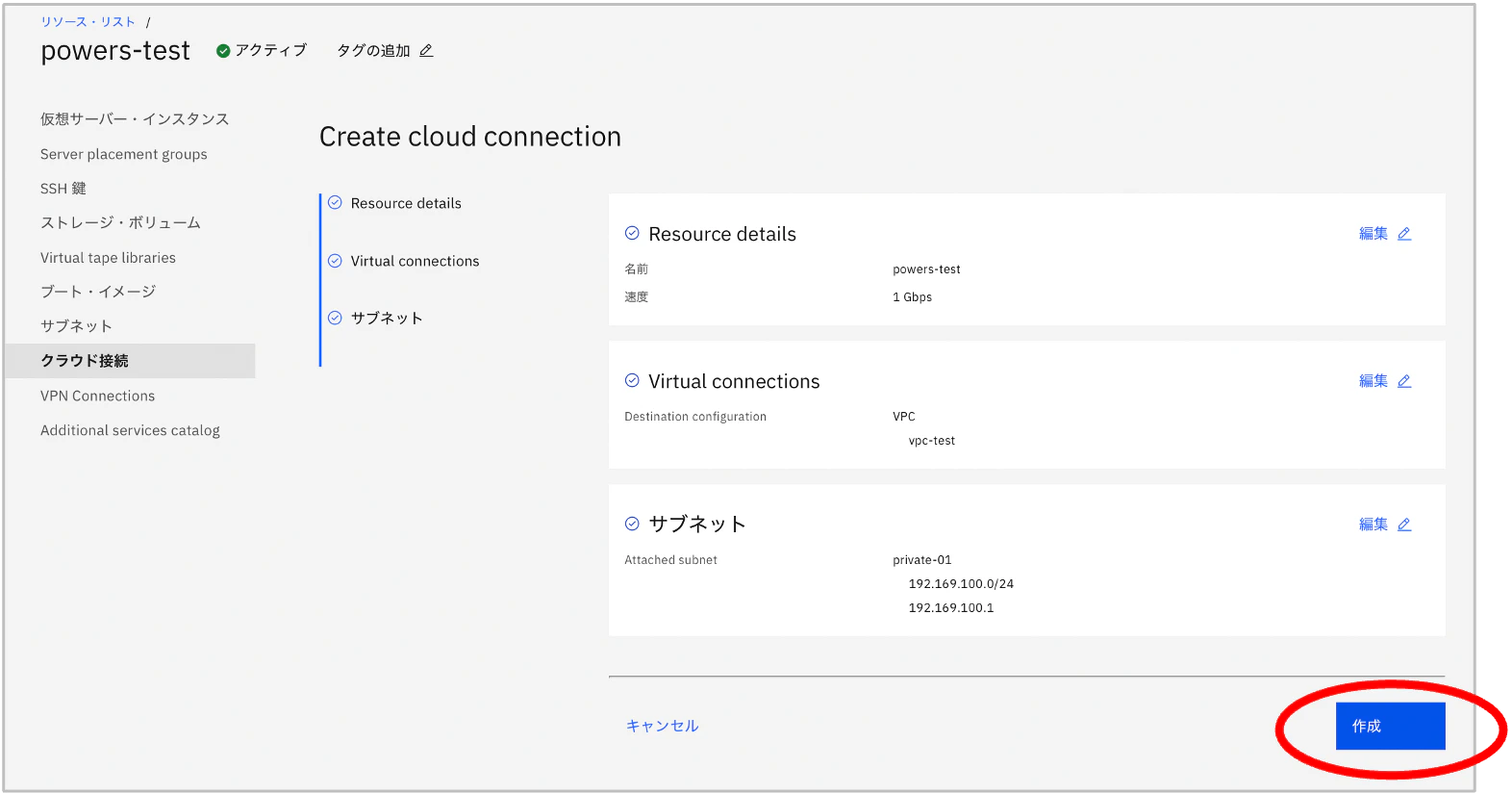The height and width of the screenshot is (794, 1512).
Task: Click the vpc-test destination value
Action: tap(932, 441)
